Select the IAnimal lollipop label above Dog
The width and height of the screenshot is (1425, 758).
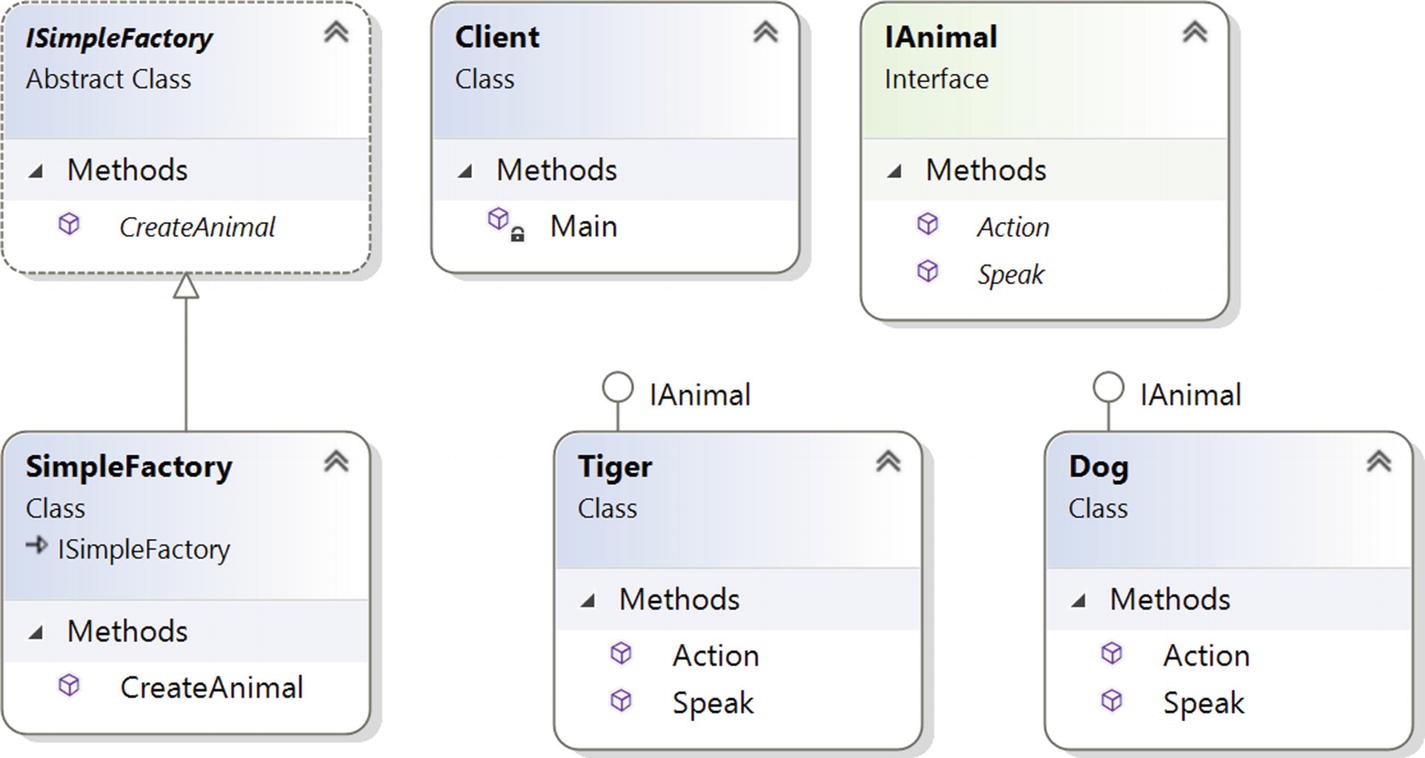tap(1190, 394)
